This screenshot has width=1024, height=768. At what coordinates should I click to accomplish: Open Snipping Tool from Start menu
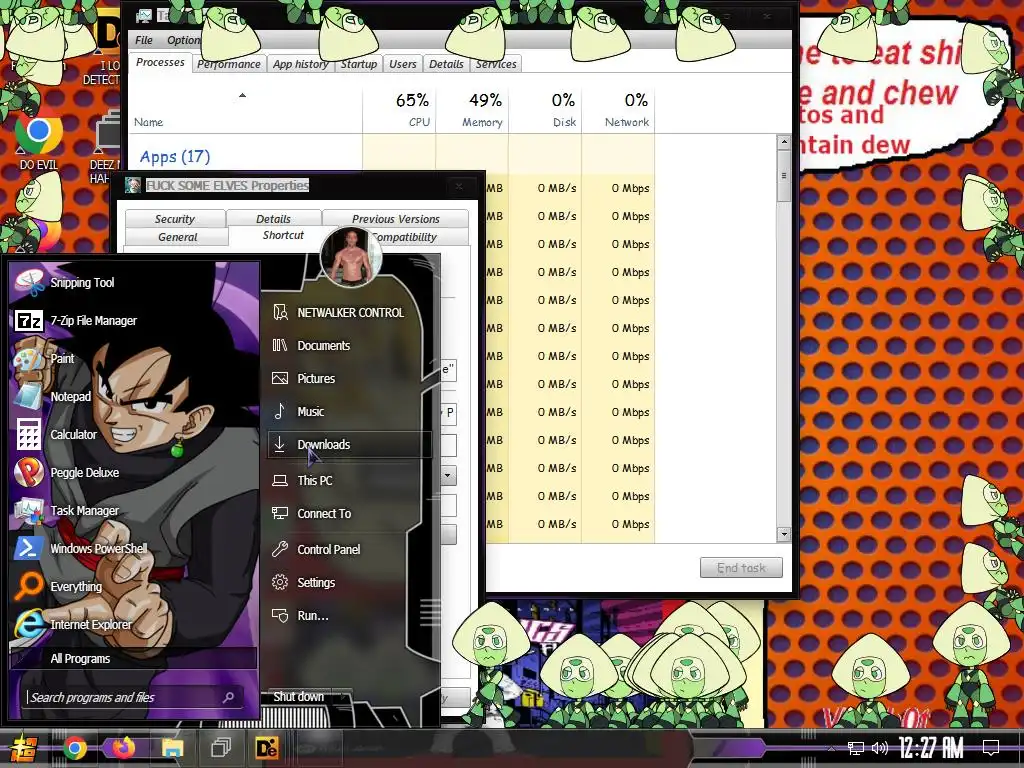point(65,282)
